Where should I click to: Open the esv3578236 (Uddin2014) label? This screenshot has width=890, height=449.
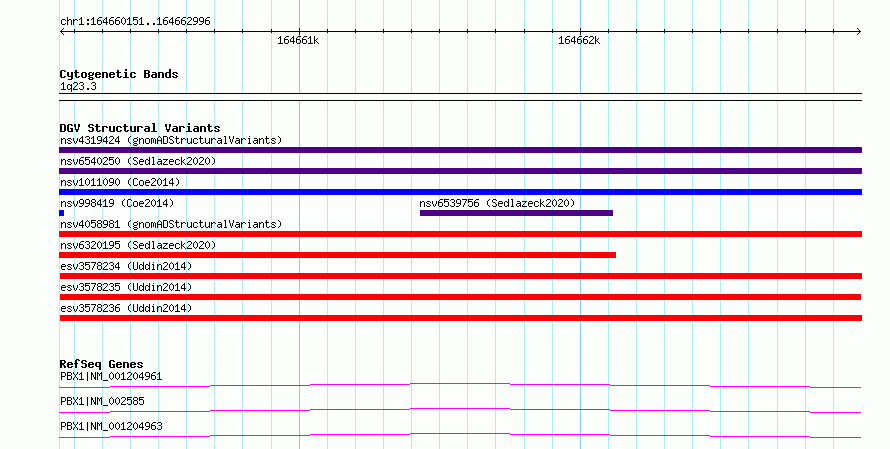[126, 308]
